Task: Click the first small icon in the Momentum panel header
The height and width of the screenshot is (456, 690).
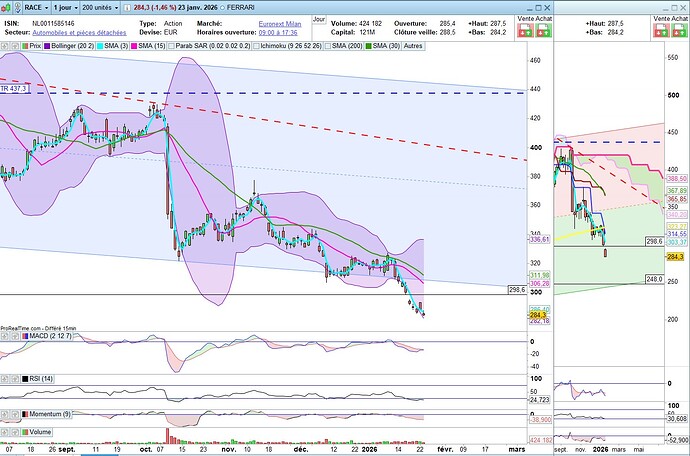Action: click(4, 414)
